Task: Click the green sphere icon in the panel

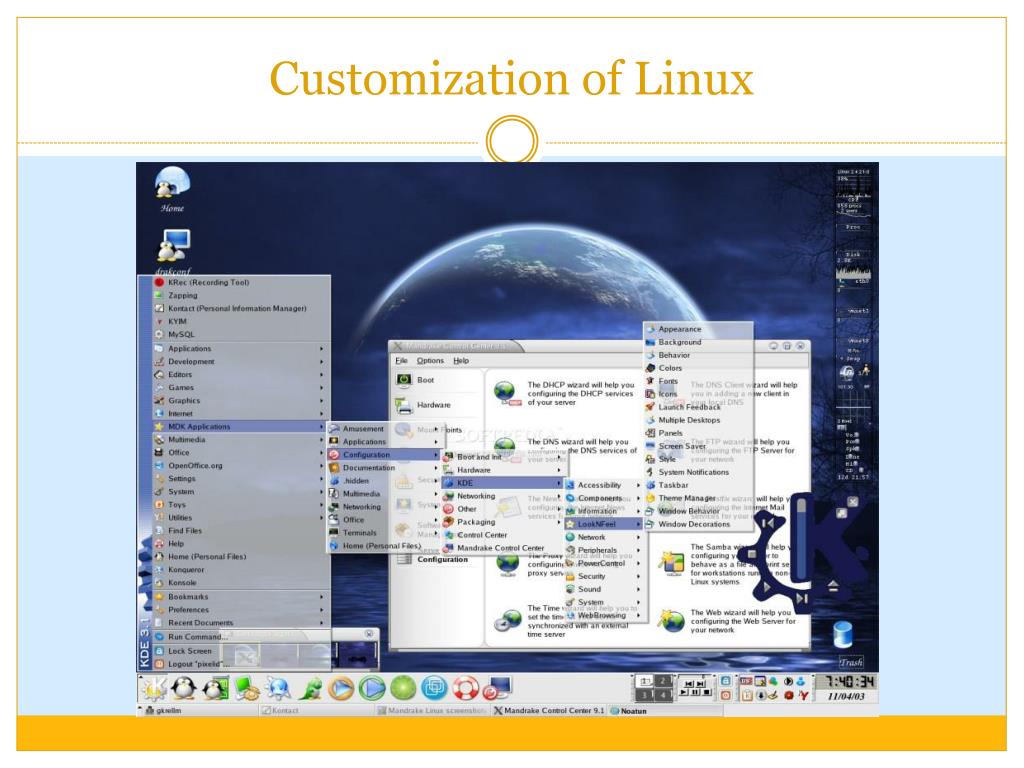Action: [x=403, y=688]
